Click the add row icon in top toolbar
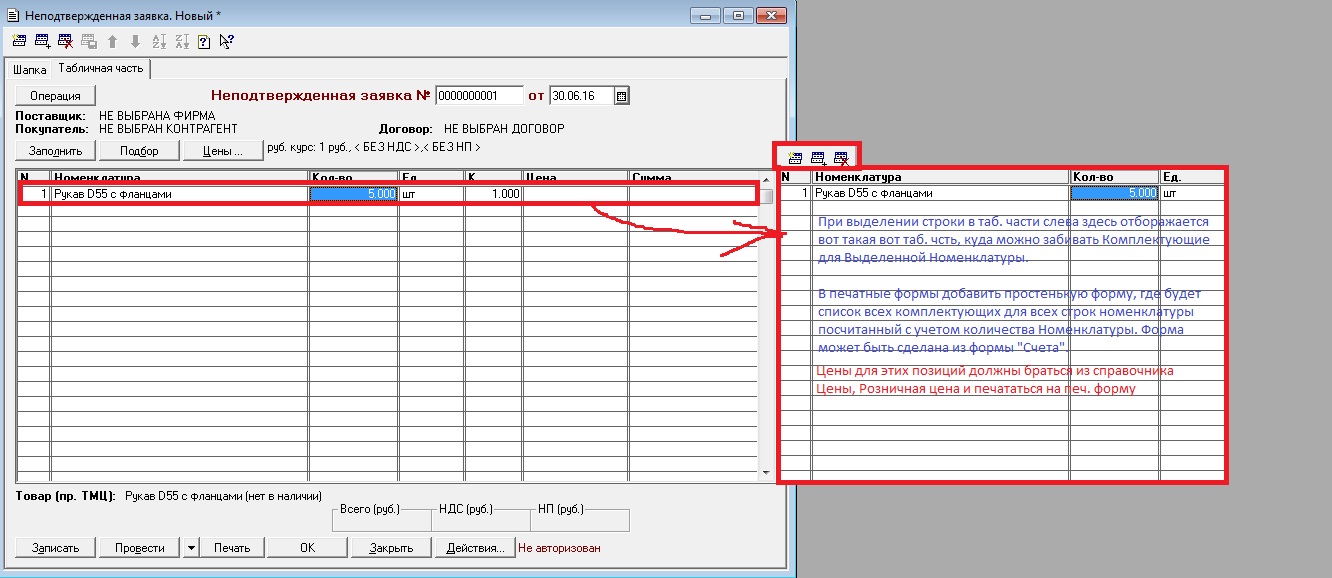The image size is (1332, 578). coord(42,41)
